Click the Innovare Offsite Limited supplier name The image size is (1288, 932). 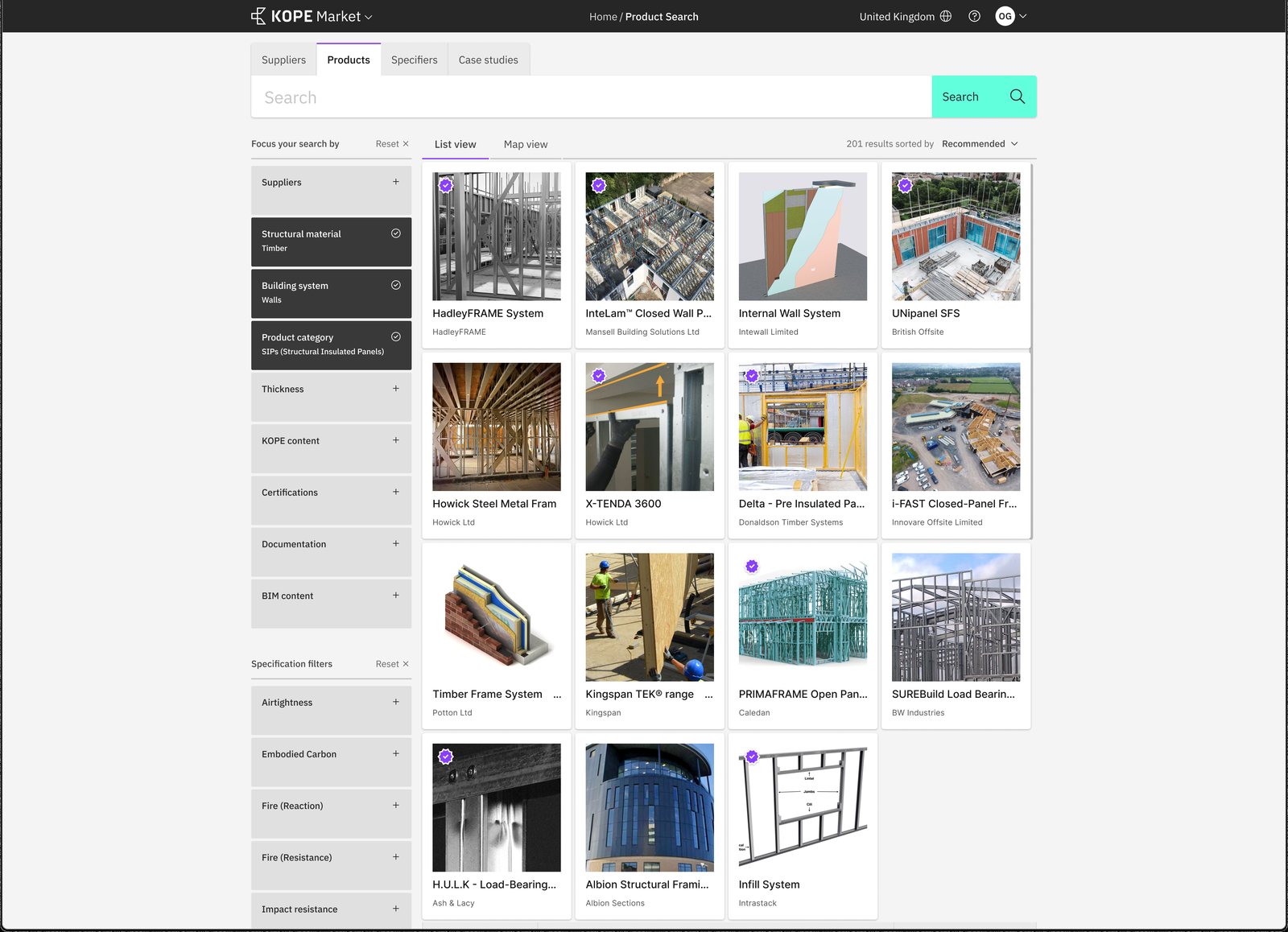pyautogui.click(x=937, y=522)
